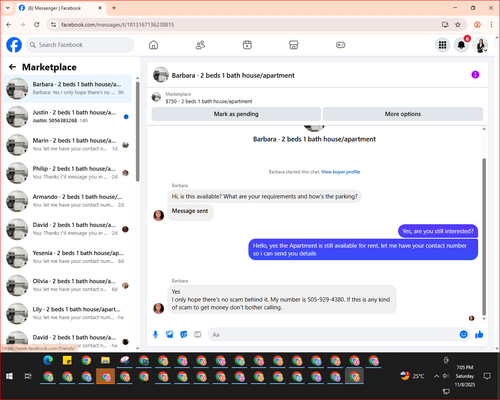Open the account profile picture menu
This screenshot has height=400, width=500.
(480, 45)
